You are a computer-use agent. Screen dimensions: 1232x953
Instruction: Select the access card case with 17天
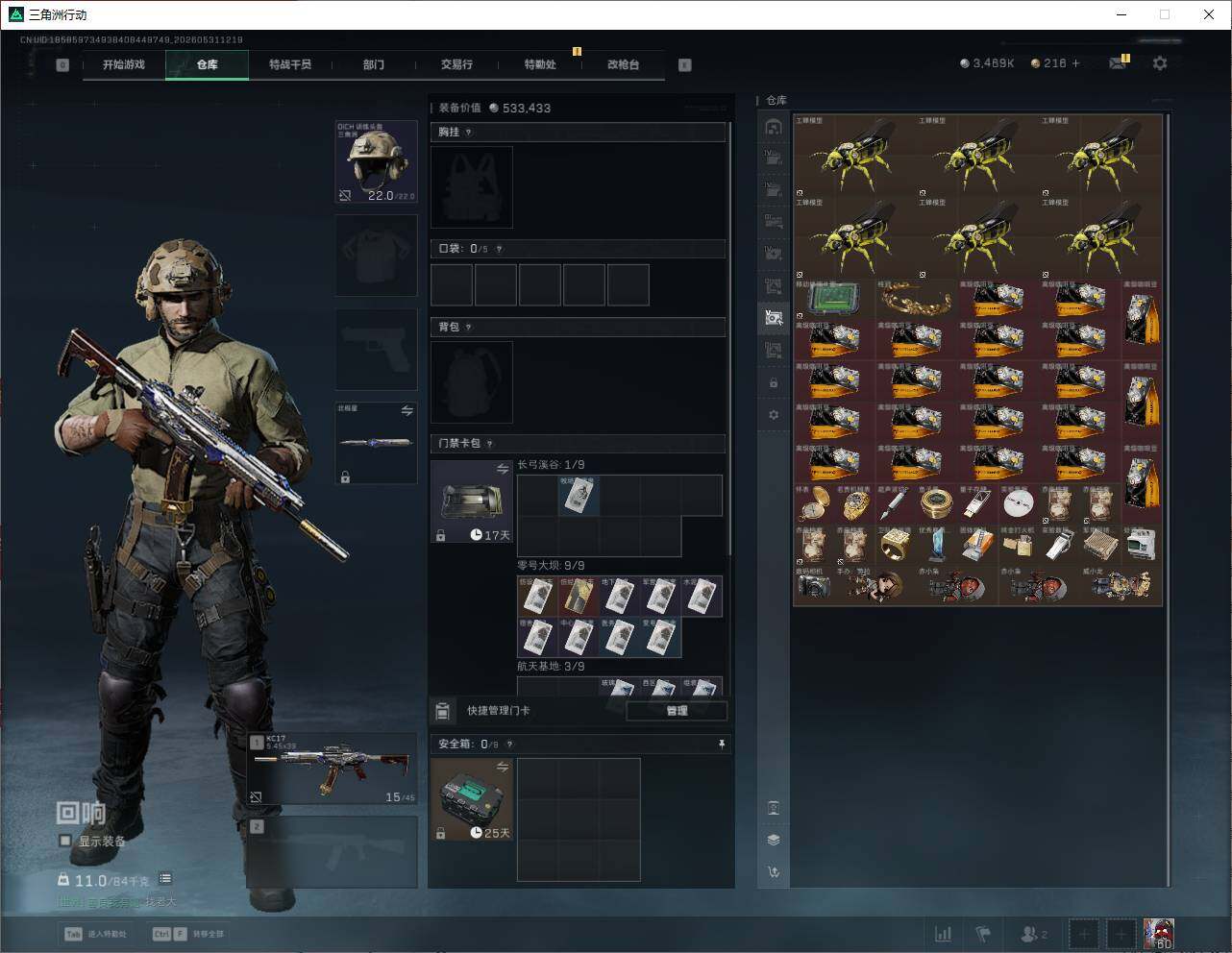tap(472, 501)
